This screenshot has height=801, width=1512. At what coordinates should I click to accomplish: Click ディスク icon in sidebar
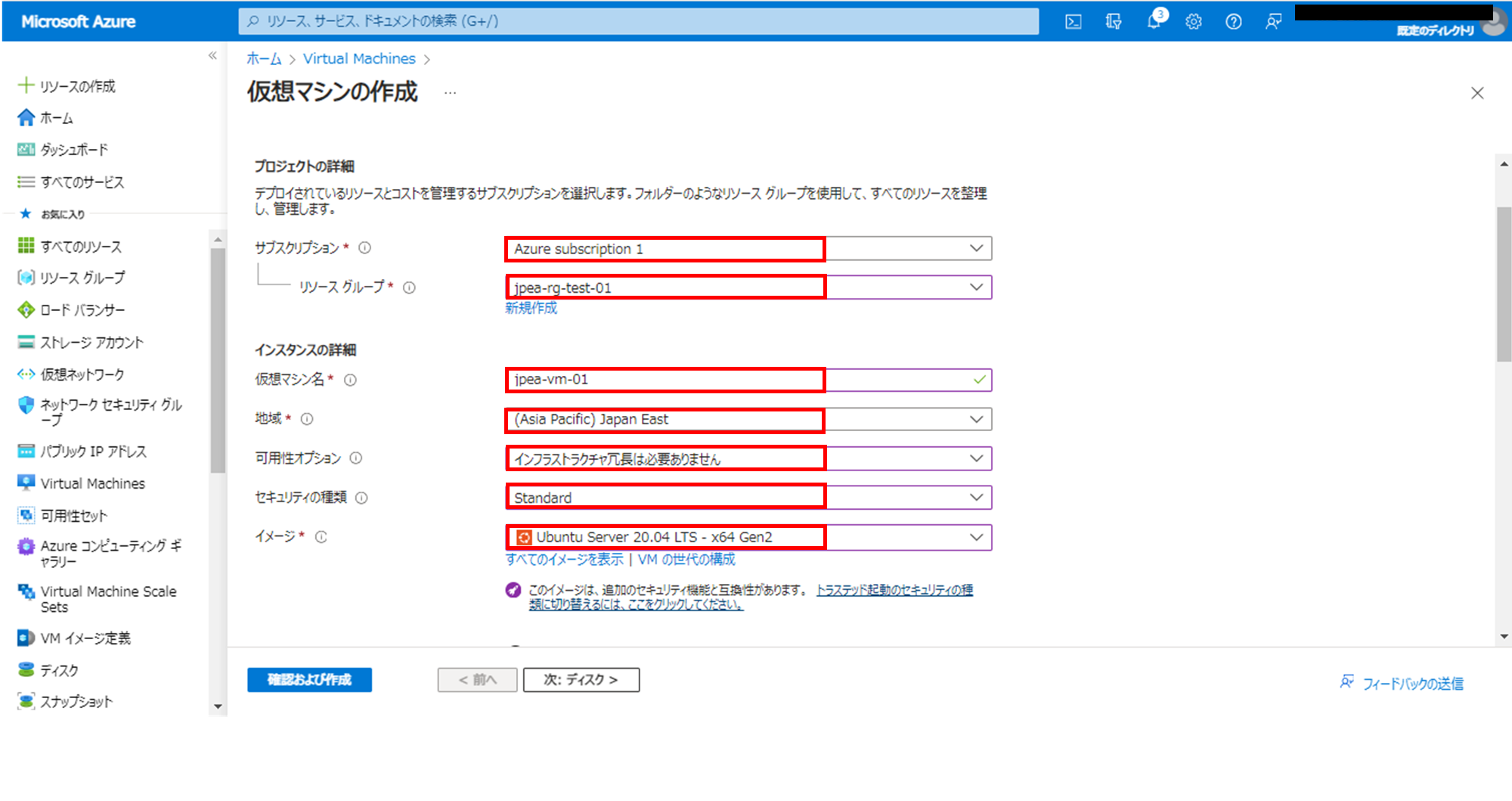pyautogui.click(x=26, y=669)
